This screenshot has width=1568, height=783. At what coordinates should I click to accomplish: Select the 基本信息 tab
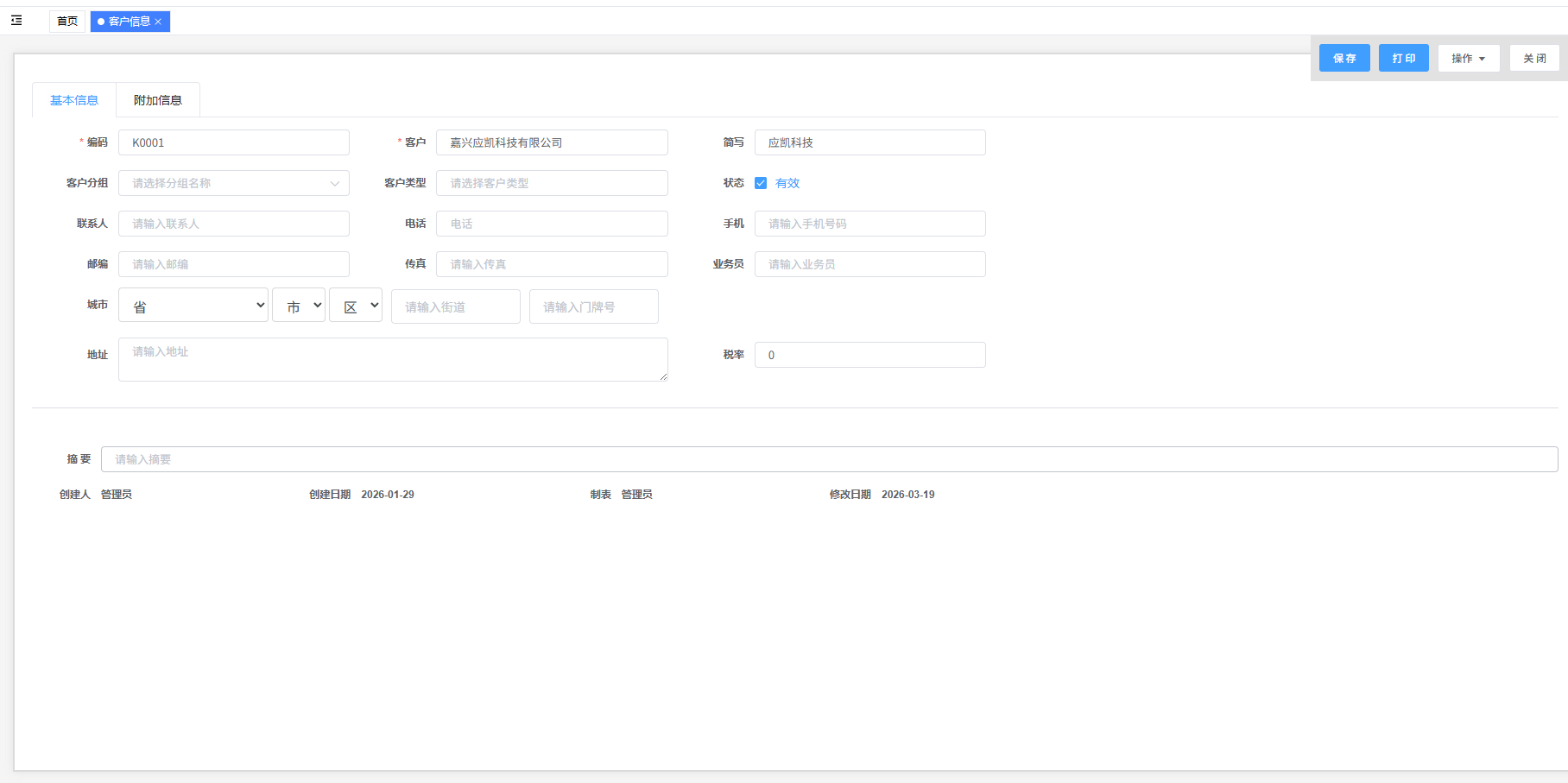tap(74, 100)
